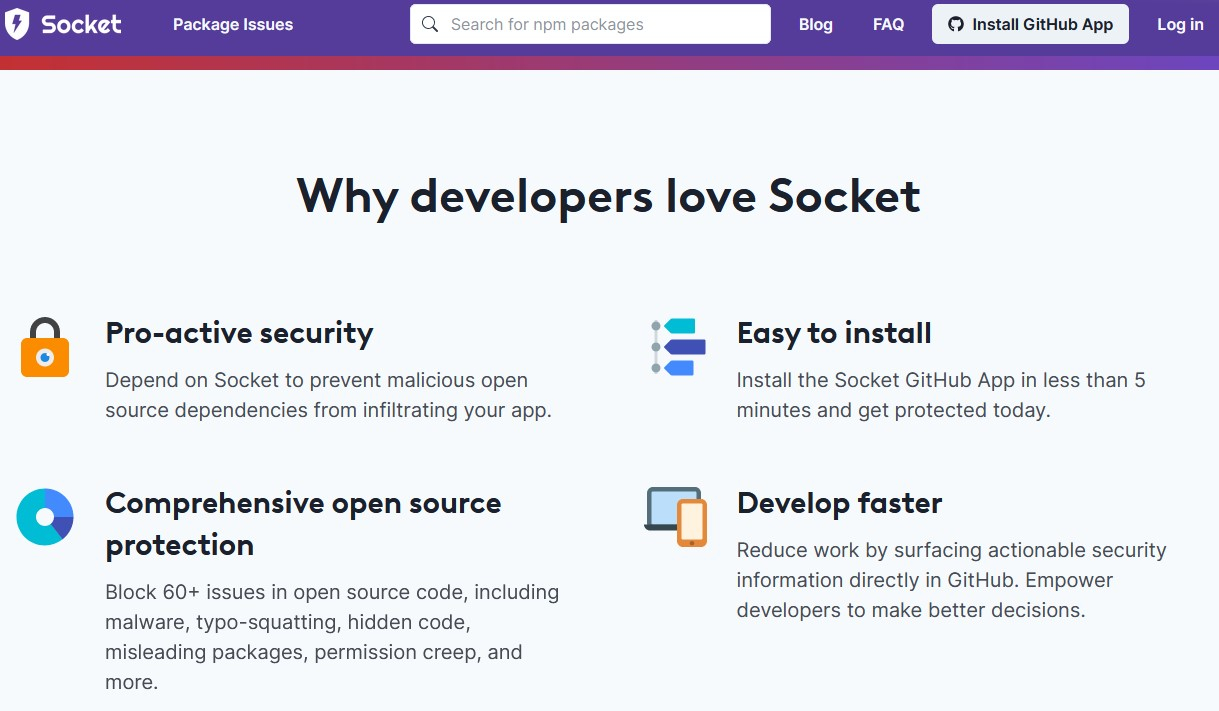Viewport: 1219px width, 711px height.
Task: Click the GitHub octocat icon
Action: click(x=956, y=25)
